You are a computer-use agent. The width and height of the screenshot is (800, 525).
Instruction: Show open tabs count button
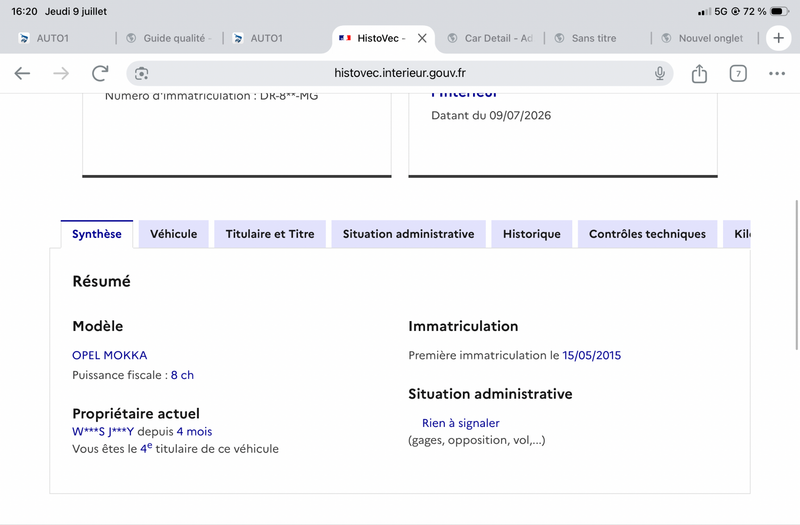click(738, 73)
